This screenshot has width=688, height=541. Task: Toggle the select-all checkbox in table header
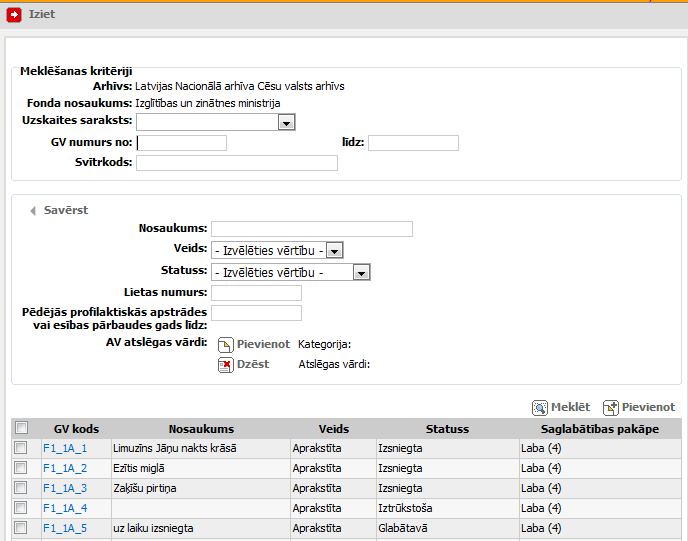[21, 429]
